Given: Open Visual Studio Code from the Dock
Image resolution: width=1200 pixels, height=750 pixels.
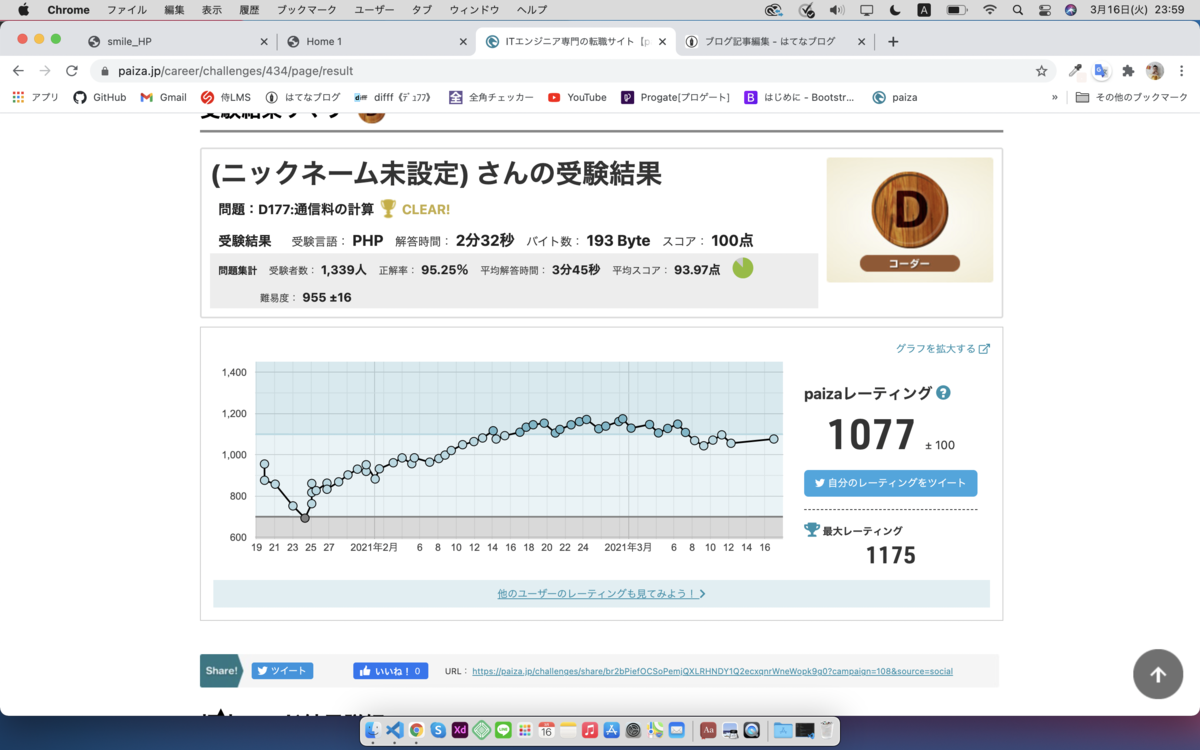Looking at the screenshot, I should click(394, 731).
